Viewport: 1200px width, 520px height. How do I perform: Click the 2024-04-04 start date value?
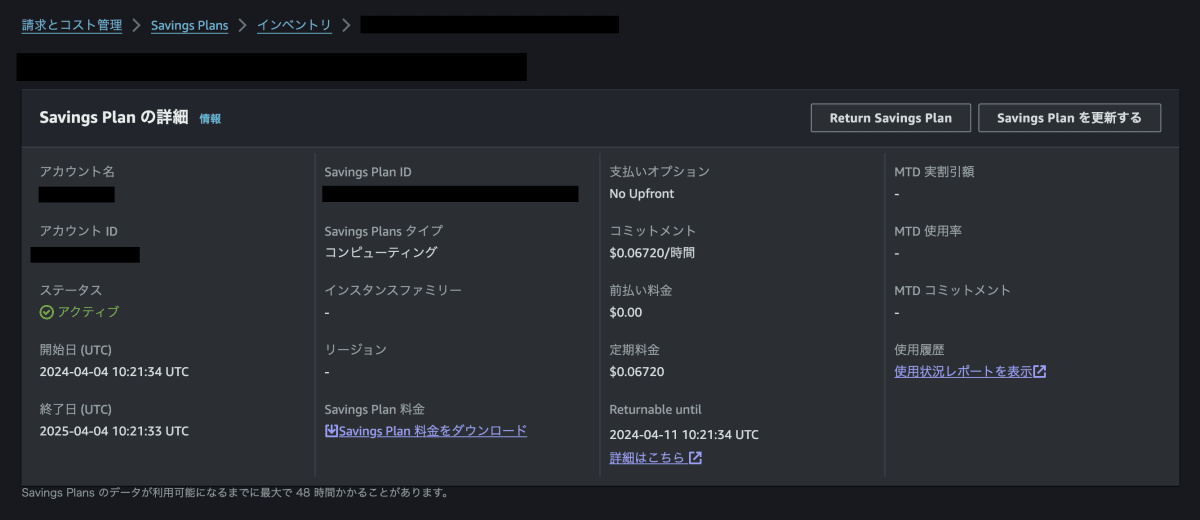point(113,372)
